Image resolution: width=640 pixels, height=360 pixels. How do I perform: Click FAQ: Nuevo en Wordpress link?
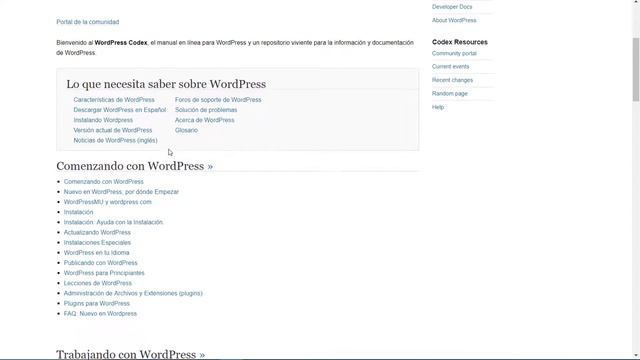click(x=100, y=314)
